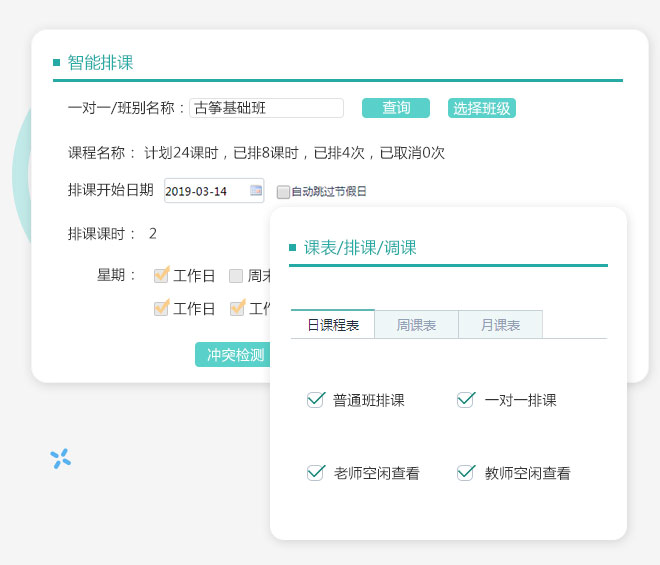Image resolution: width=660 pixels, height=565 pixels.
Task: Click the 选择班级 button
Action: 482,109
